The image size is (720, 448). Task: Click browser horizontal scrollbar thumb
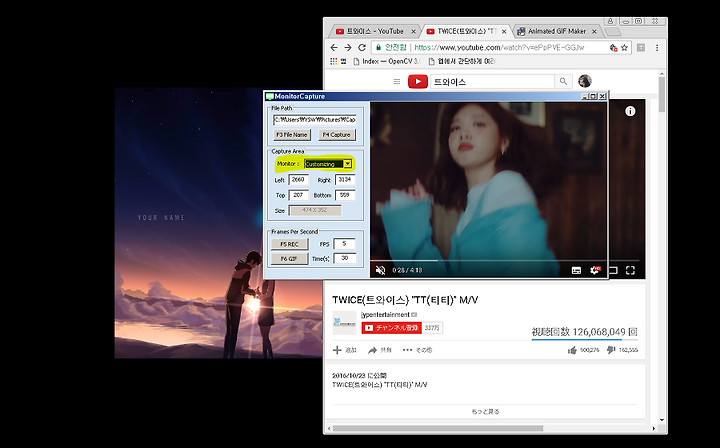pos(438,428)
